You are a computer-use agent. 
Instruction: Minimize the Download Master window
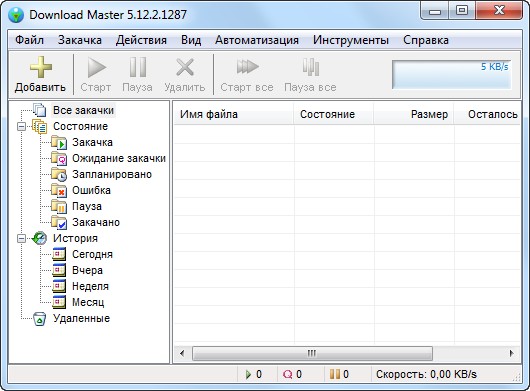(x=435, y=12)
